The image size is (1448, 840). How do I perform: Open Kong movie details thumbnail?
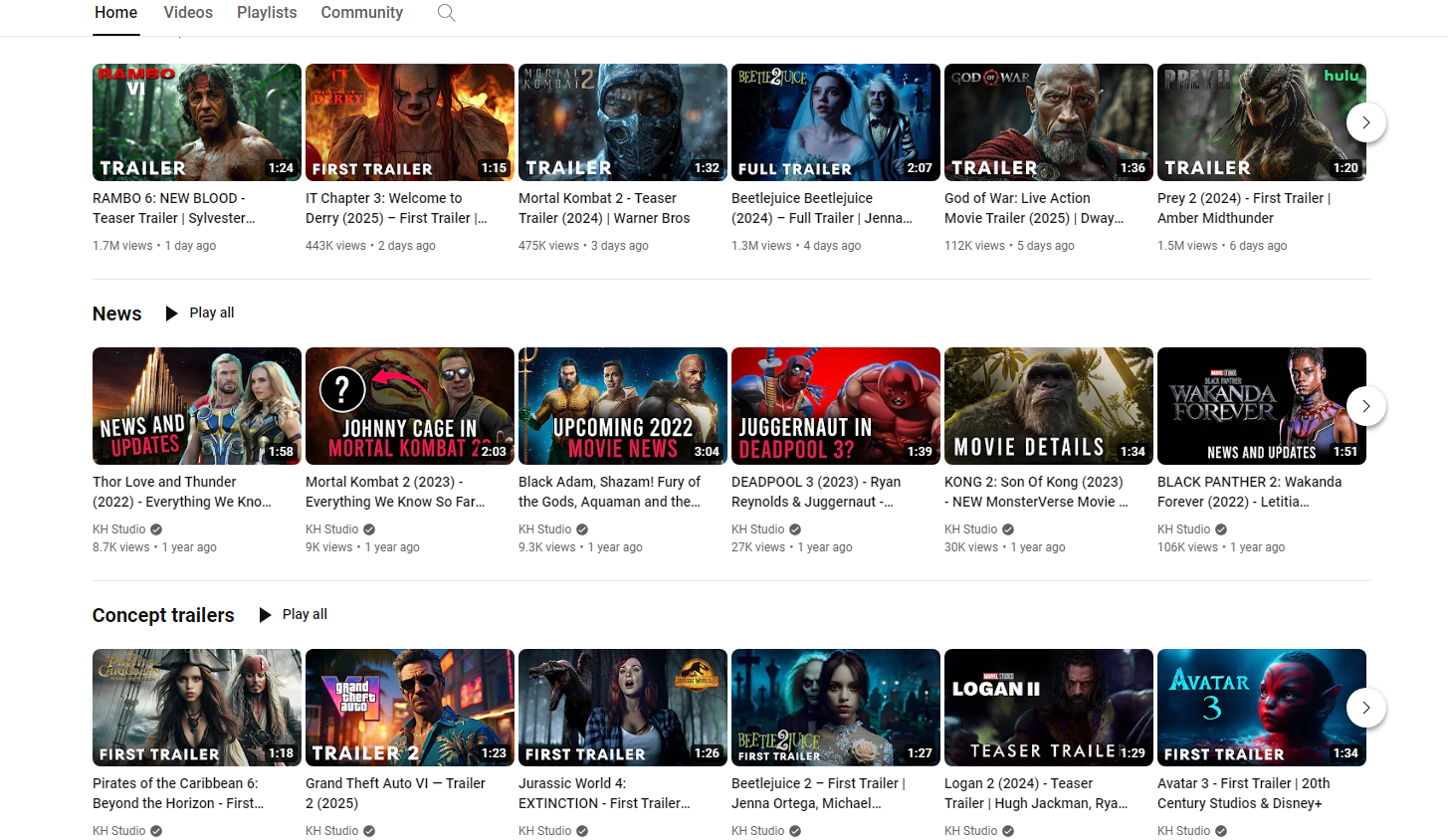point(1049,406)
